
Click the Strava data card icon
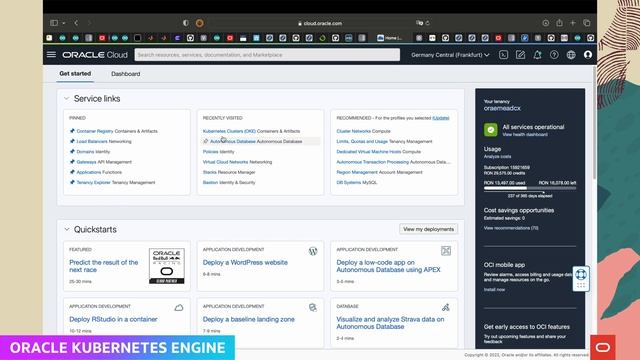click(x=446, y=307)
